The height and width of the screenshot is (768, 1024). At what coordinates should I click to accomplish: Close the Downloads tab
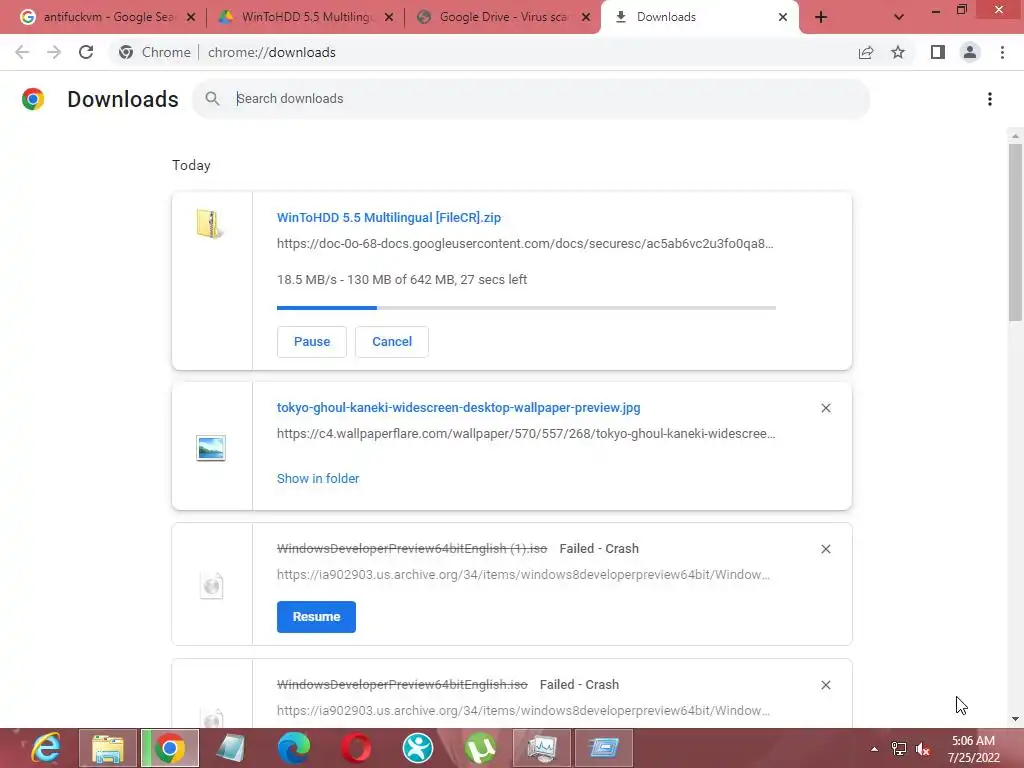[x=783, y=17]
